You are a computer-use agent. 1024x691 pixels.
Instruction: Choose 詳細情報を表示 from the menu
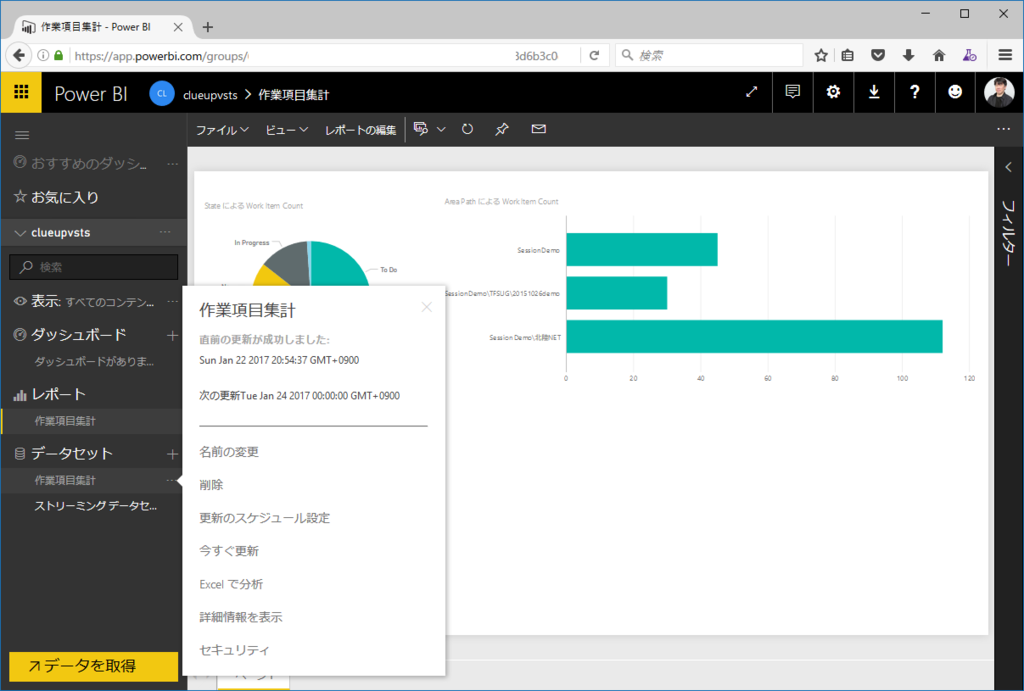241,617
